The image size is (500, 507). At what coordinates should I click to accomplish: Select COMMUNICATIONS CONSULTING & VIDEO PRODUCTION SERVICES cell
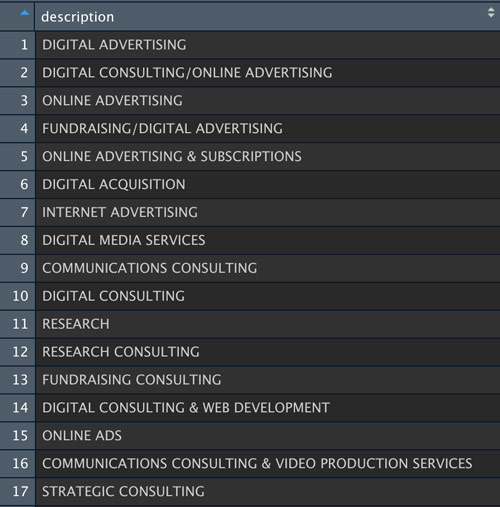(268, 464)
